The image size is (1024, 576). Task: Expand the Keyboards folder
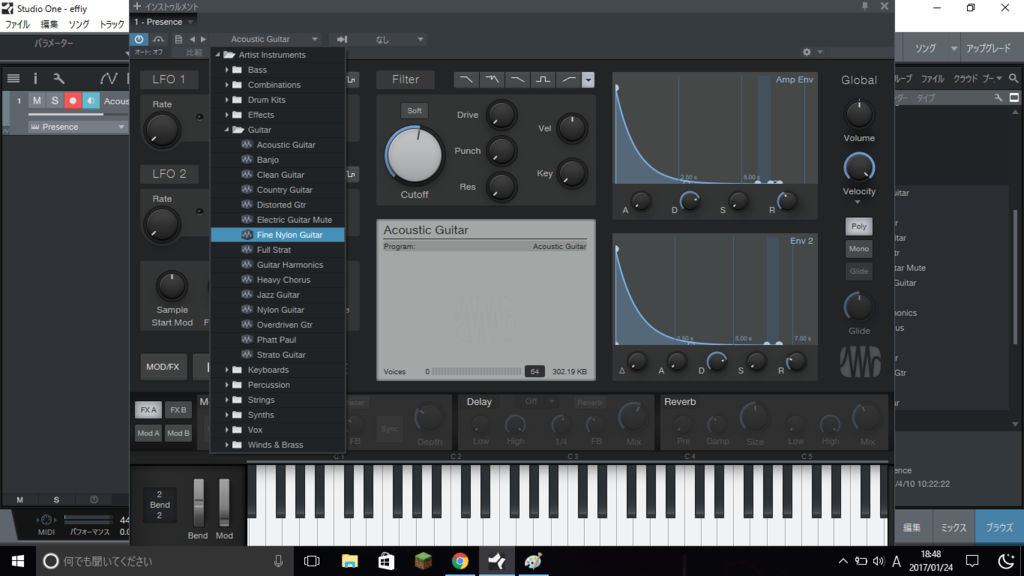click(x=227, y=370)
